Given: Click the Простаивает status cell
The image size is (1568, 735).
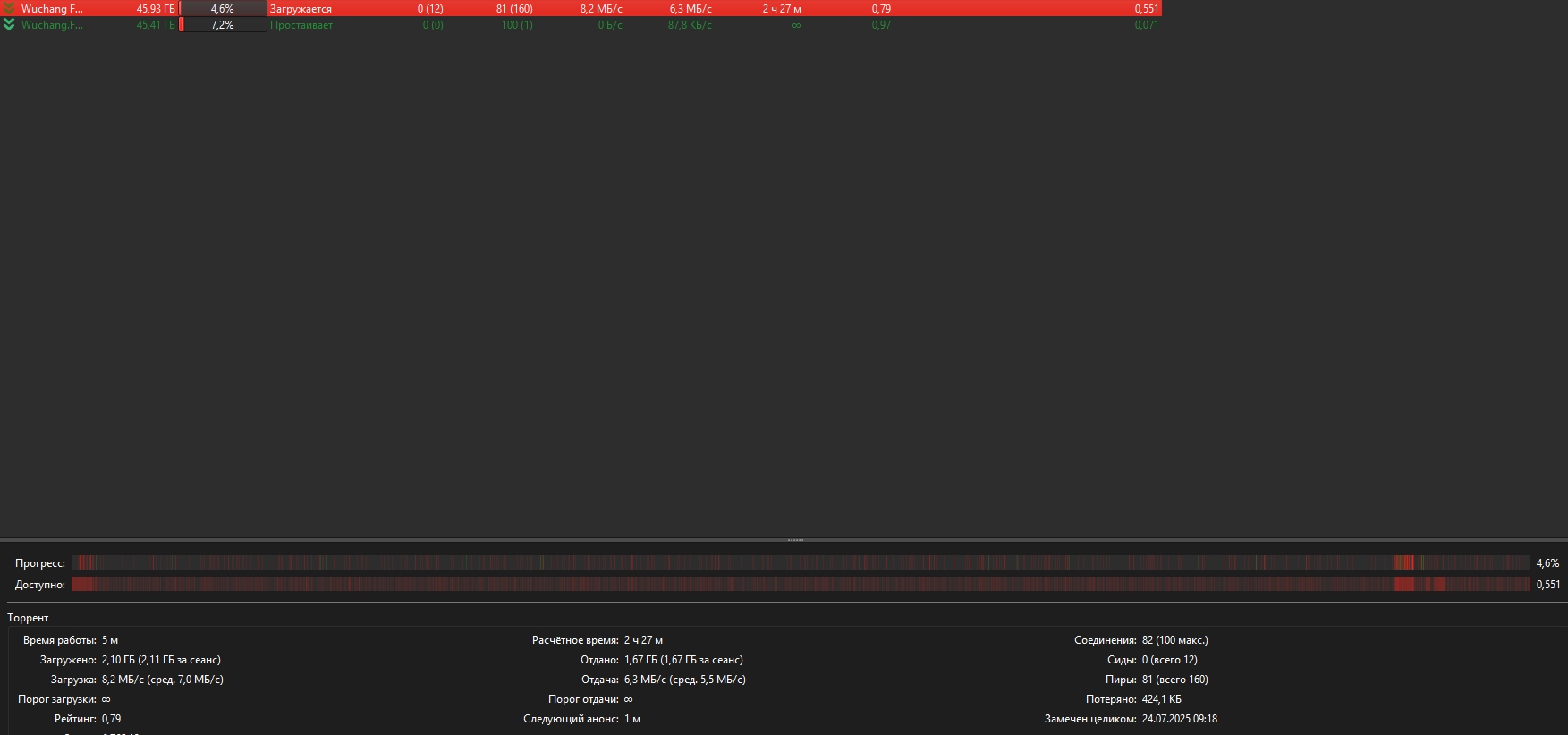Looking at the screenshot, I should 301,25.
